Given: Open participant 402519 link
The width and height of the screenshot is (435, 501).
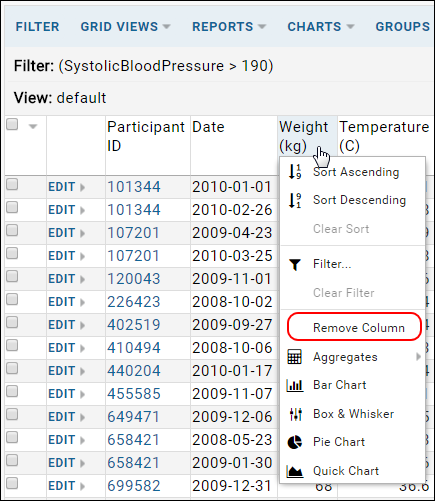Looking at the screenshot, I should click(x=134, y=325).
